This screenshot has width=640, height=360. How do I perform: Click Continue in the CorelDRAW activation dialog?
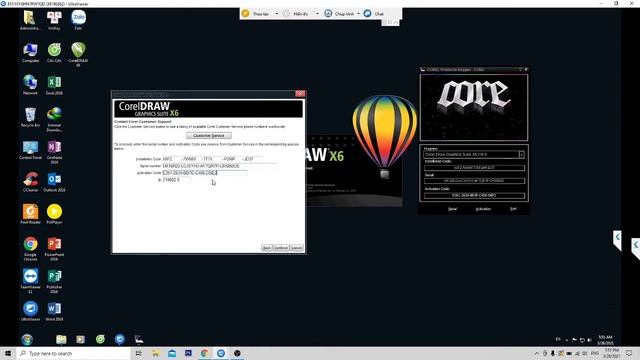click(x=281, y=248)
